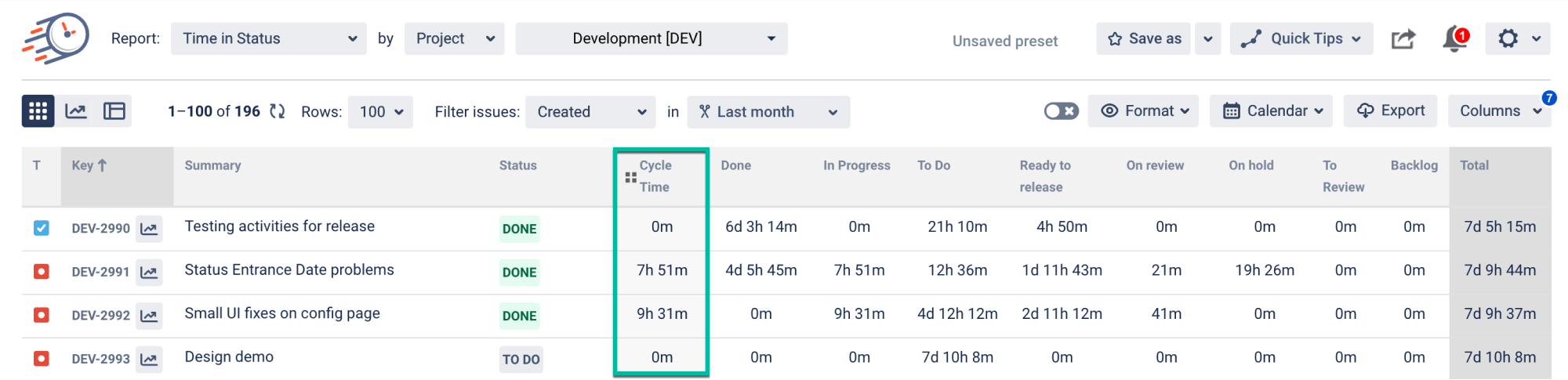Screen dimensions: 1568x380
Task: Open chart for DEV-2991
Action: tap(149, 272)
